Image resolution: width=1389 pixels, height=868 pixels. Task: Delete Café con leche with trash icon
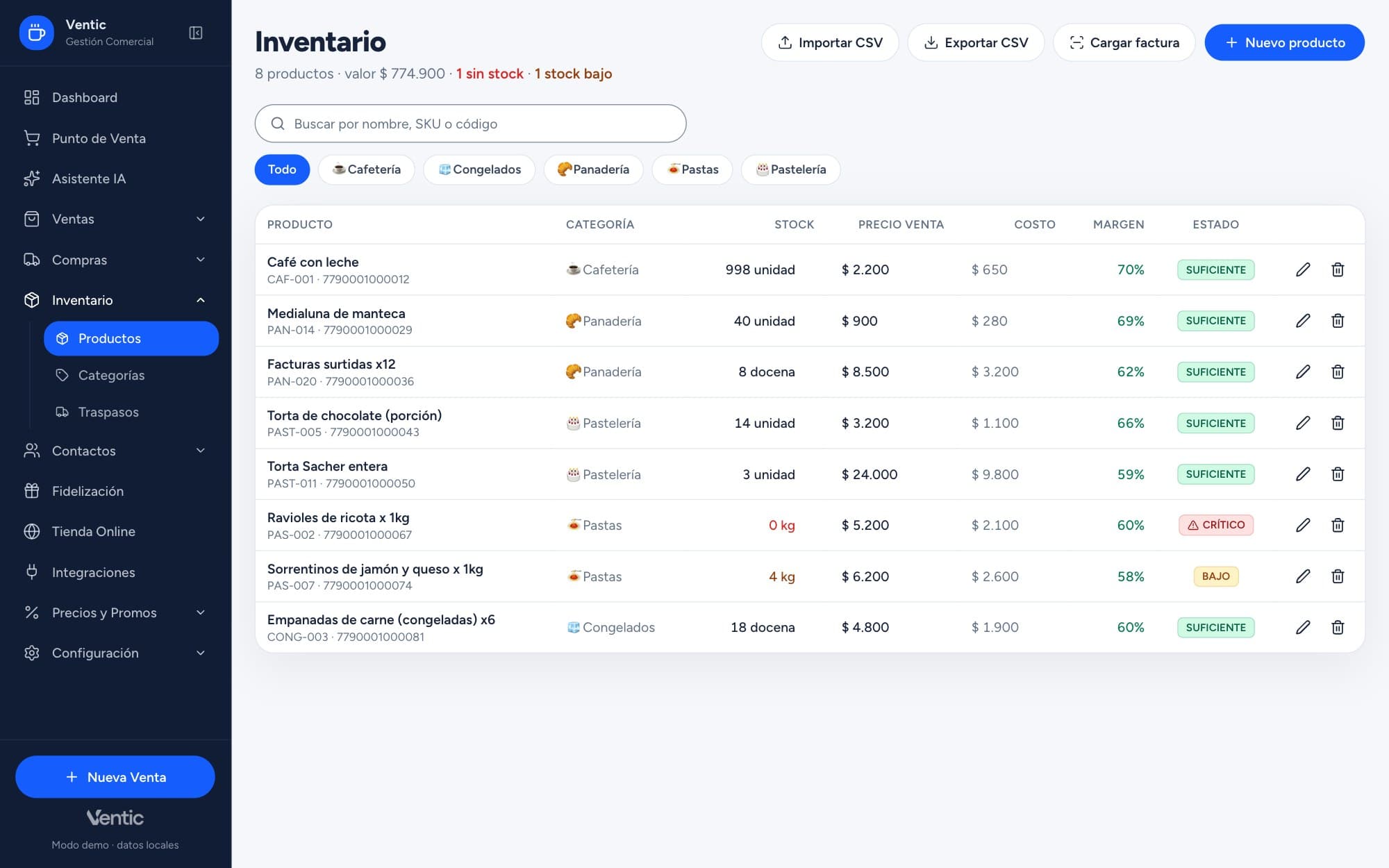click(x=1338, y=269)
